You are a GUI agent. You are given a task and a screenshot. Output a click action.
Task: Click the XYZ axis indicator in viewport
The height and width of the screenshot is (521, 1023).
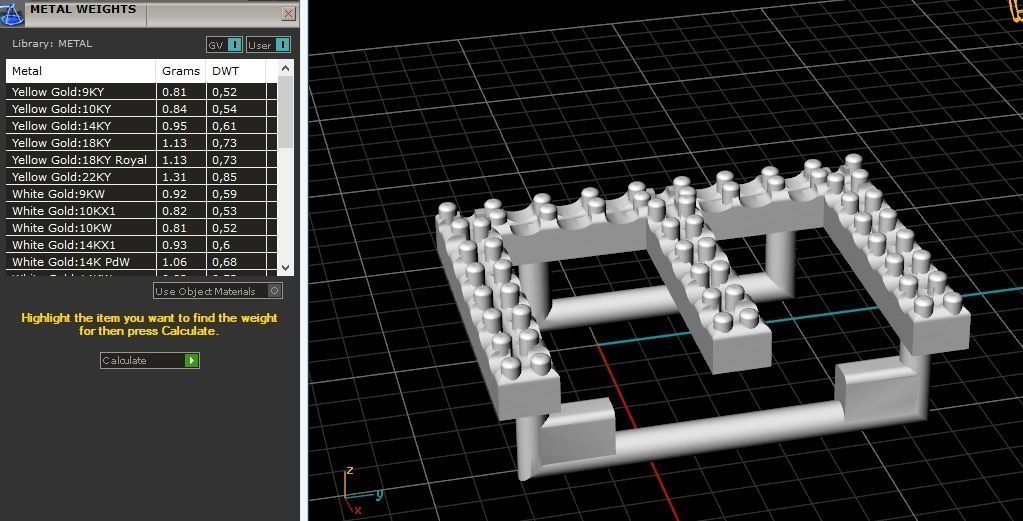coord(364,492)
